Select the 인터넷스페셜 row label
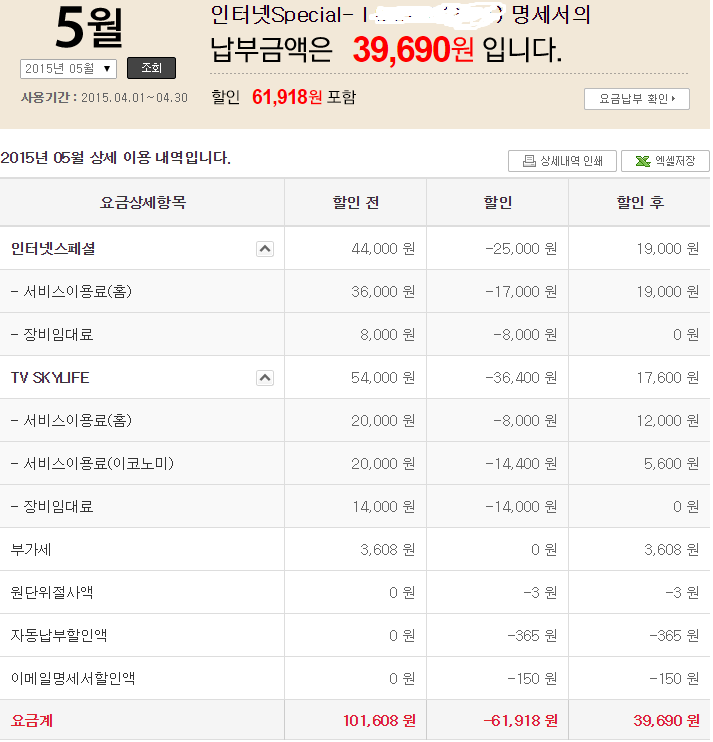The width and height of the screenshot is (713, 742). [x=54, y=249]
